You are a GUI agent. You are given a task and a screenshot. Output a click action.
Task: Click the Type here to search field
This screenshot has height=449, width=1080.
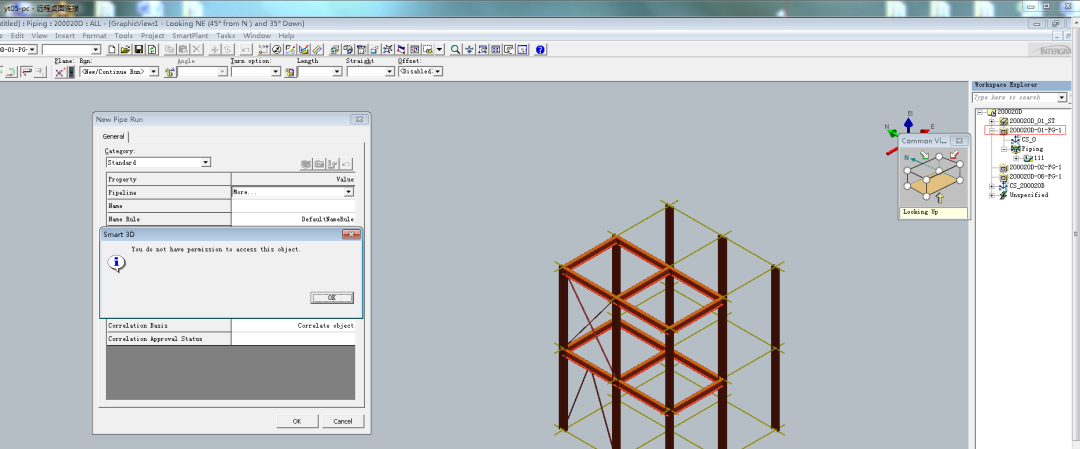1015,98
